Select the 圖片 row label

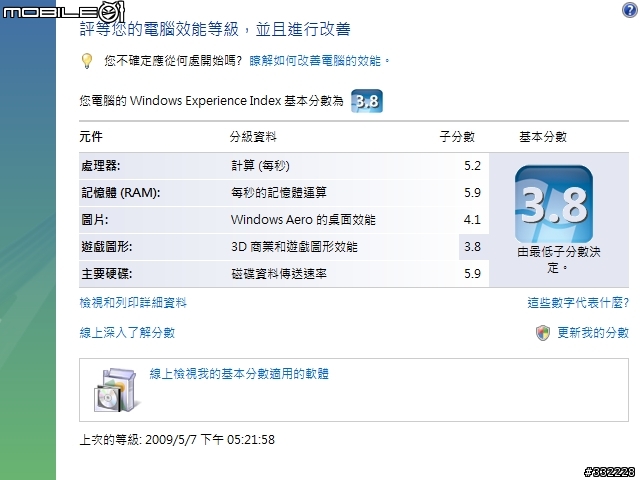click(x=95, y=220)
